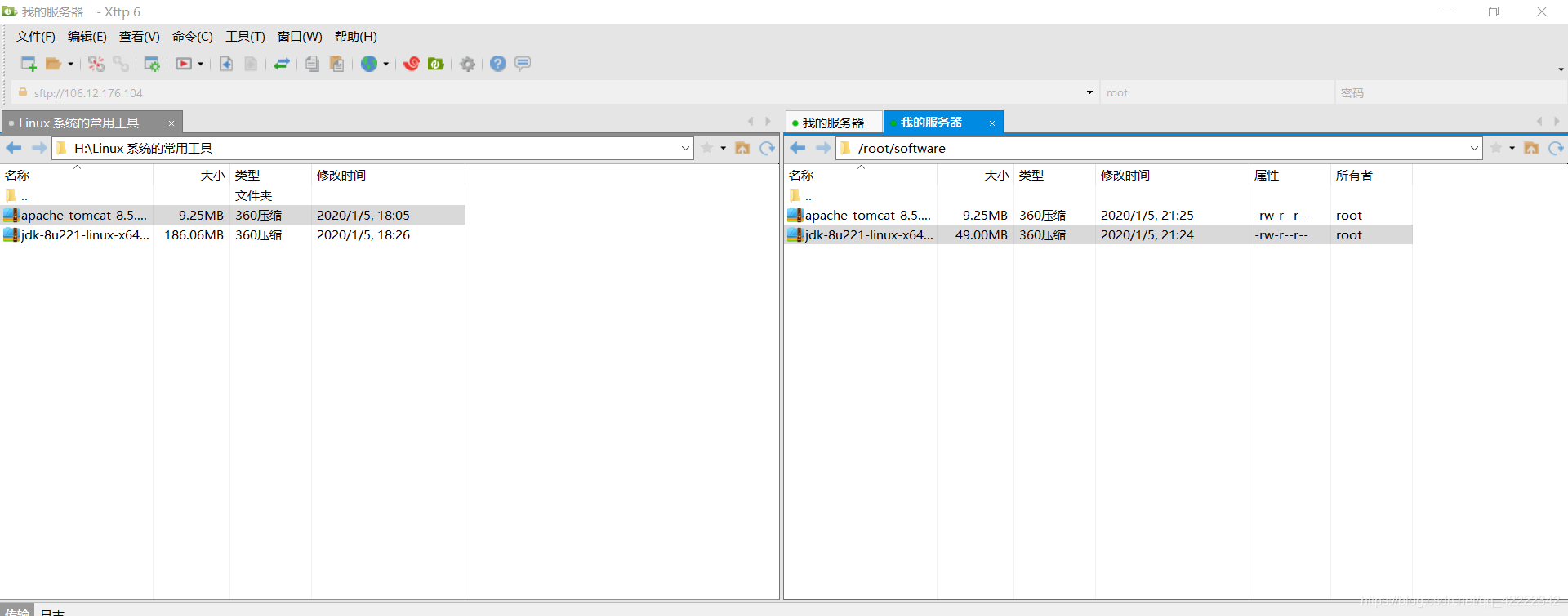Expand the host address dropdown arrow
Screen dimensions: 1568x616
tap(1089, 92)
